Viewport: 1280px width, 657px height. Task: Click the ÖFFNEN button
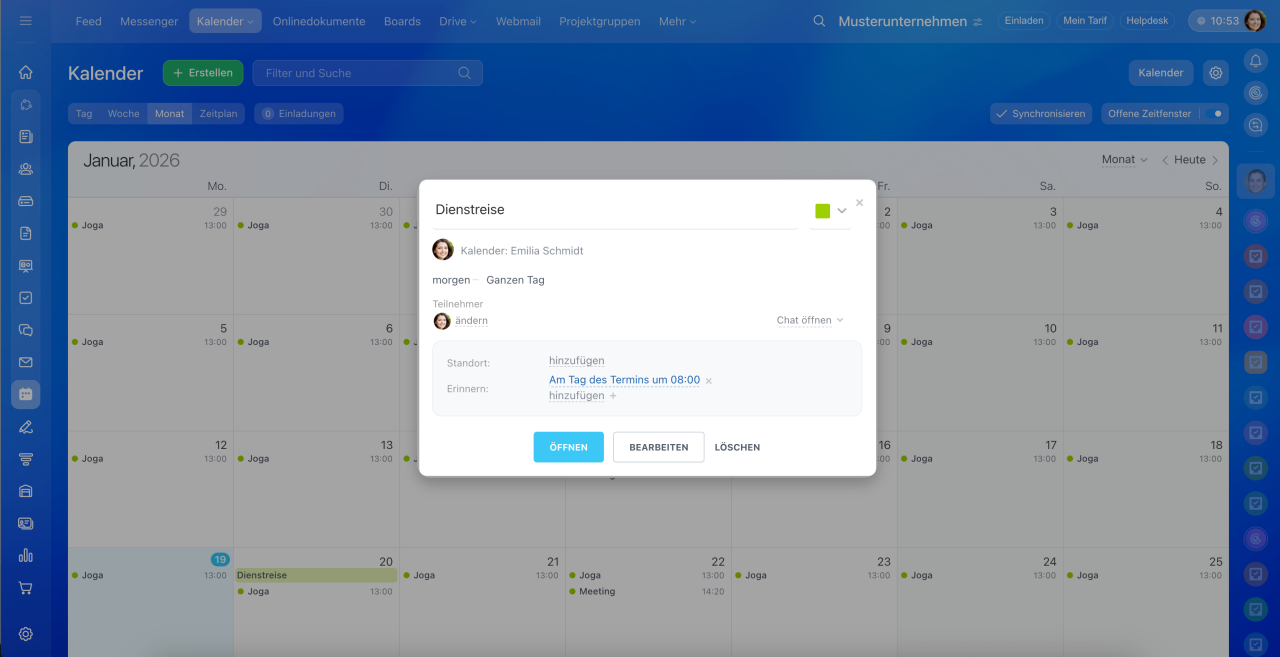pos(569,447)
